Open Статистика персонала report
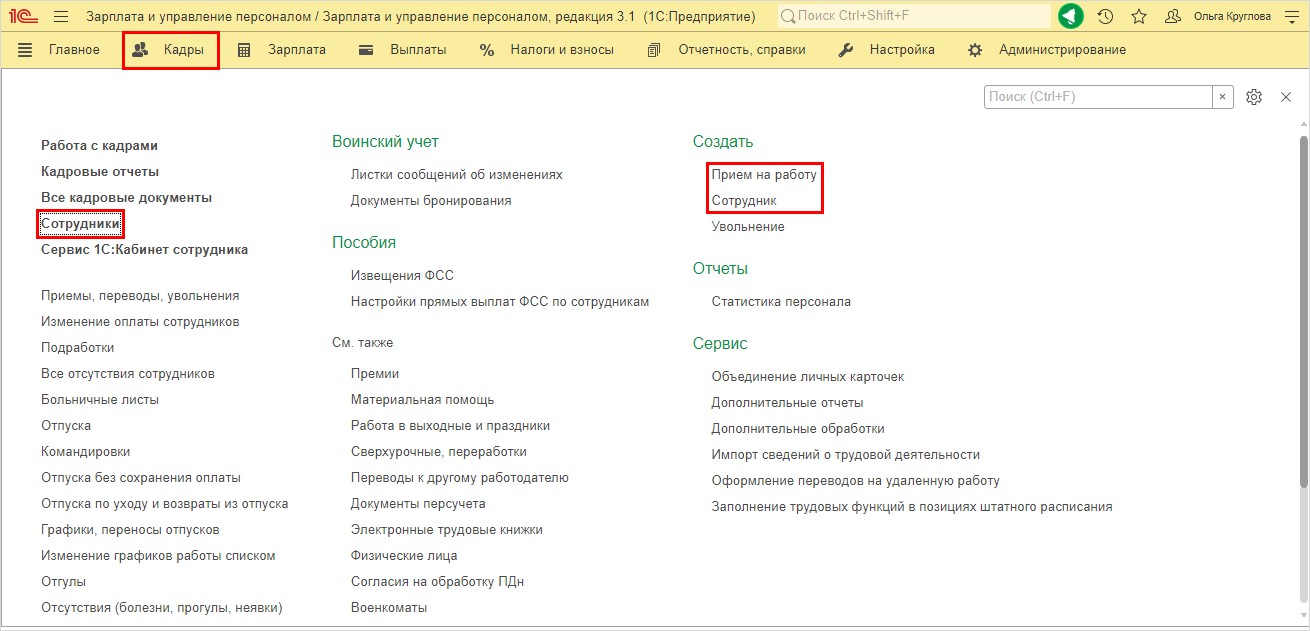 click(x=781, y=302)
